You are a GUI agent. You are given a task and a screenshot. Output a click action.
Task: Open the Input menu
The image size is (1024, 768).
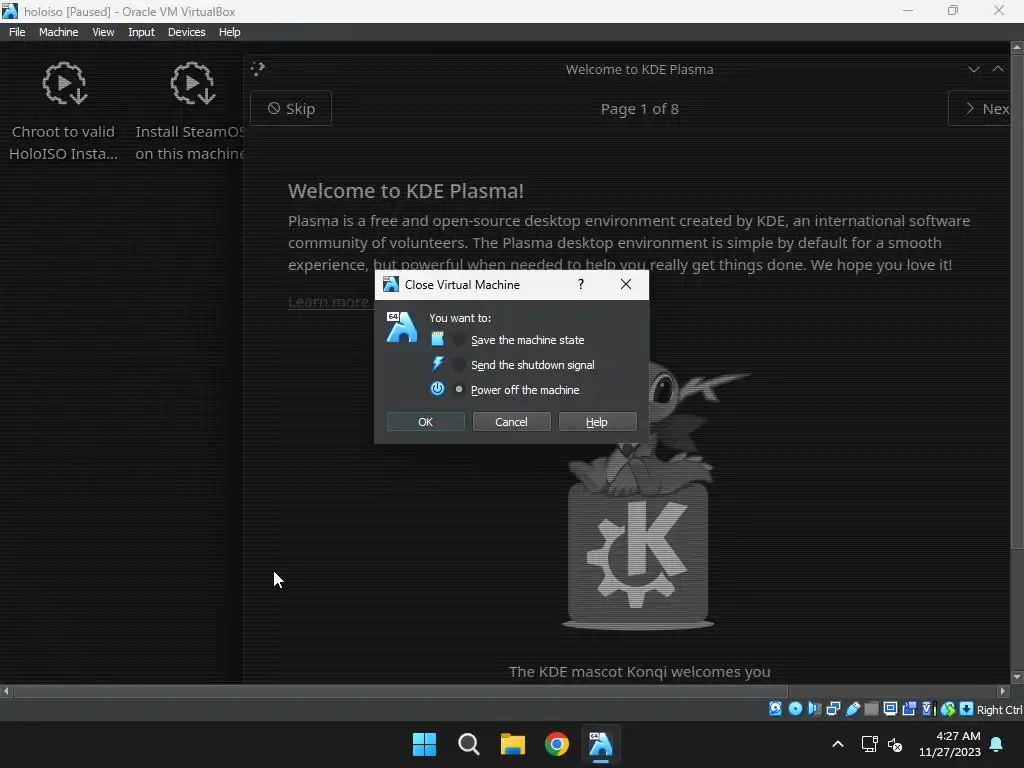tap(141, 32)
